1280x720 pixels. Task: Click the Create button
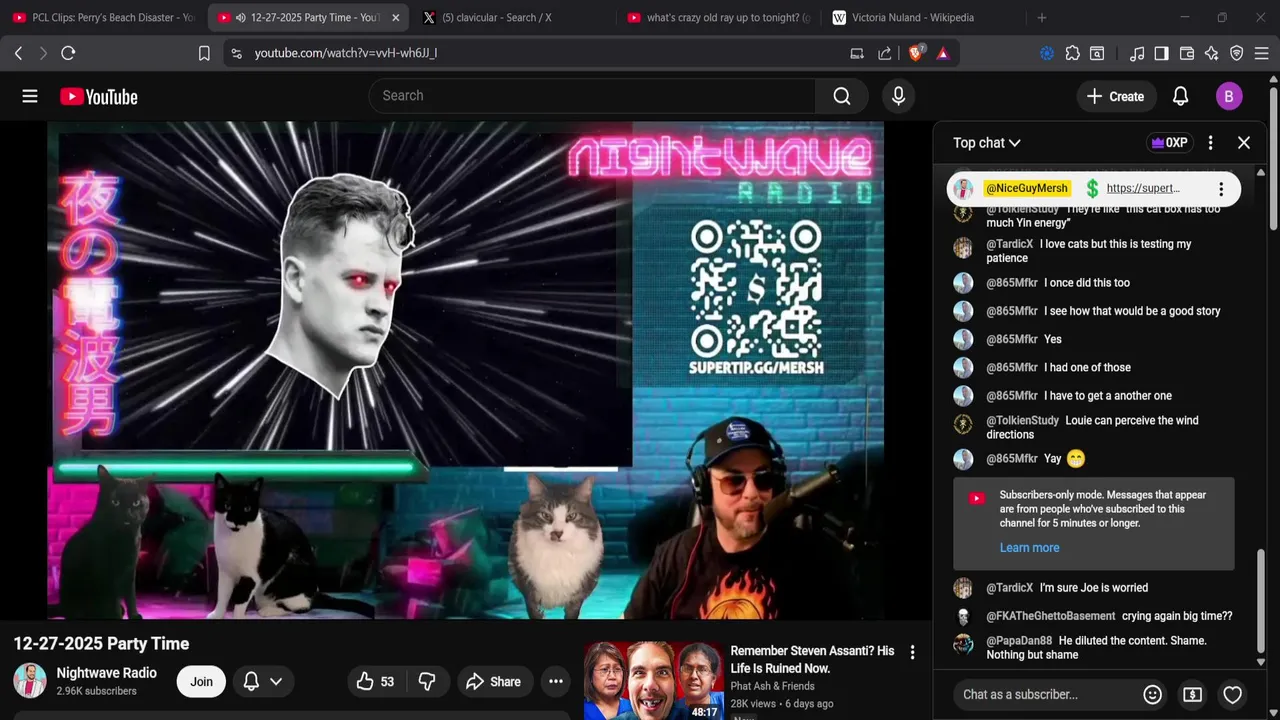1117,96
